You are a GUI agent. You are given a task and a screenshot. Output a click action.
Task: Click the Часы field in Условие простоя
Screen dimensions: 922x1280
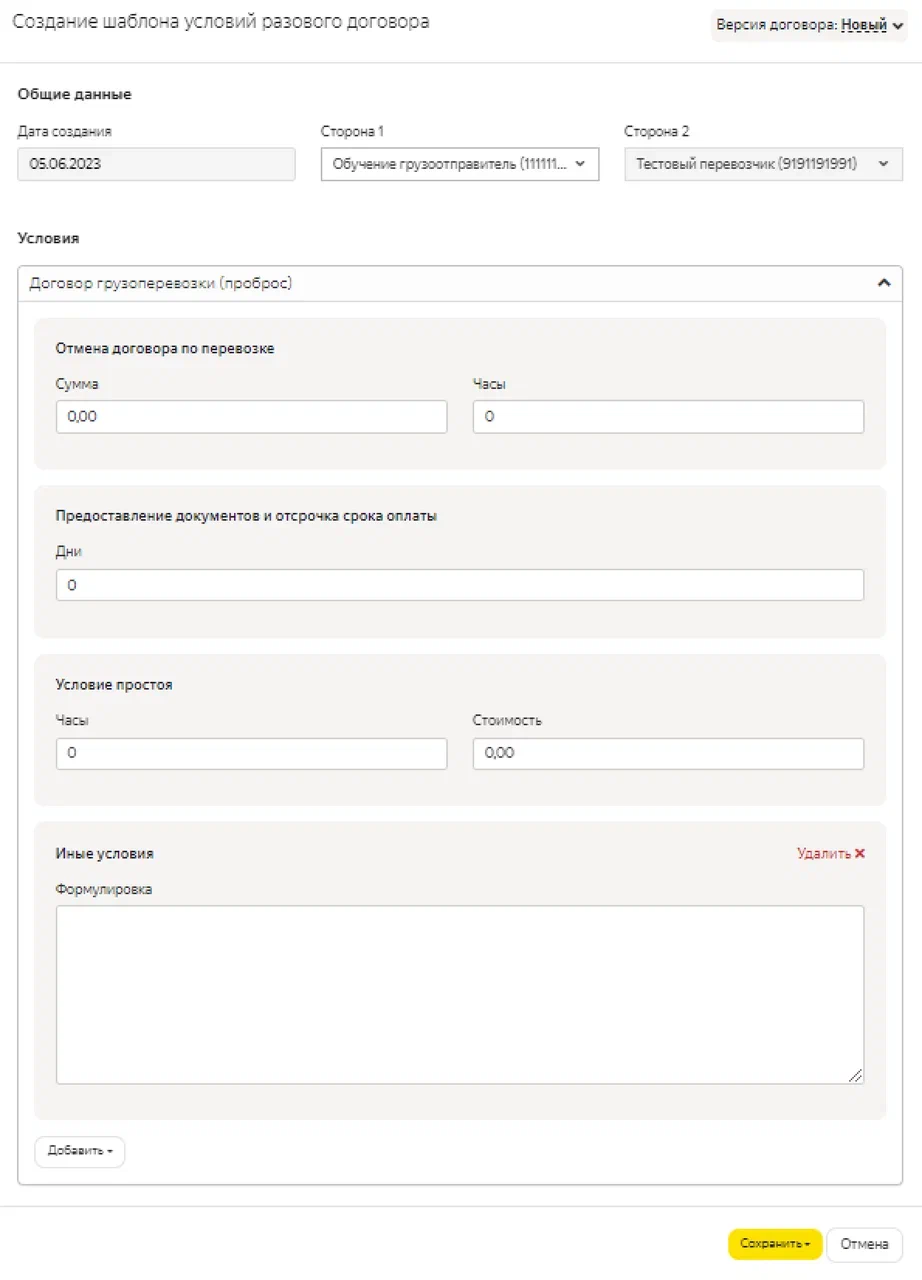251,753
